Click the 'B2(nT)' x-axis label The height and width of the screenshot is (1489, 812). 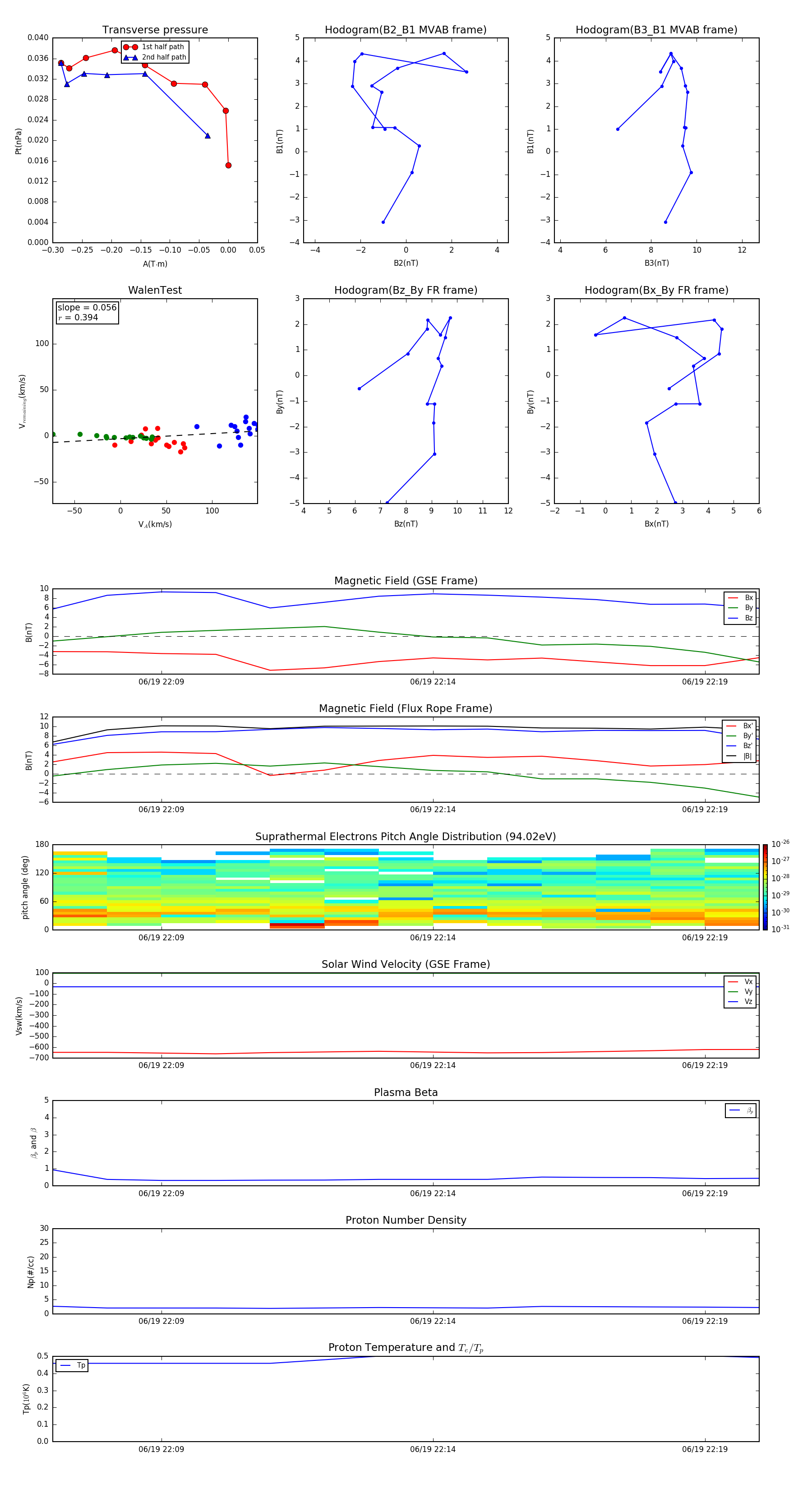pyautogui.click(x=406, y=263)
